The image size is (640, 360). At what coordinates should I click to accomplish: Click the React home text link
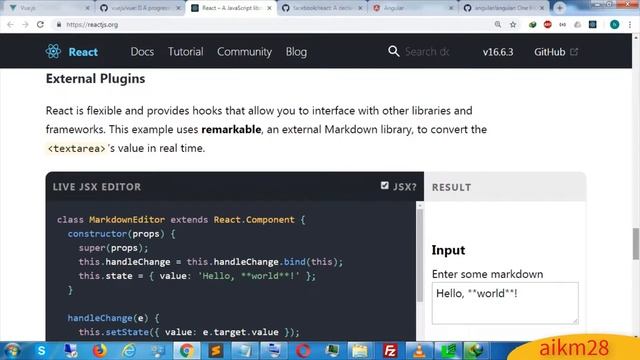83,52
